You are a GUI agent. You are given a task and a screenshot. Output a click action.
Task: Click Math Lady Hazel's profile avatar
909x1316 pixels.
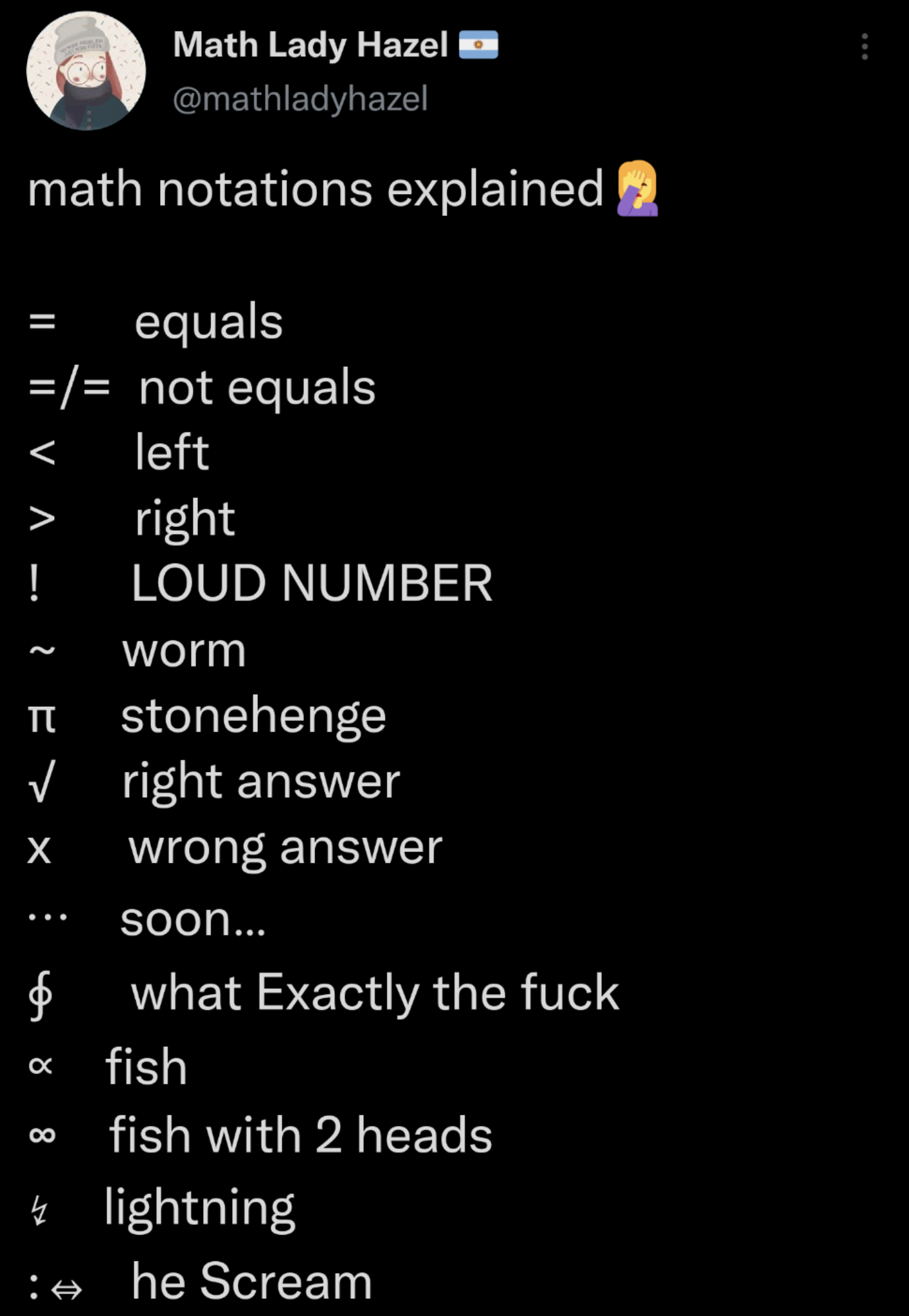coord(85,71)
